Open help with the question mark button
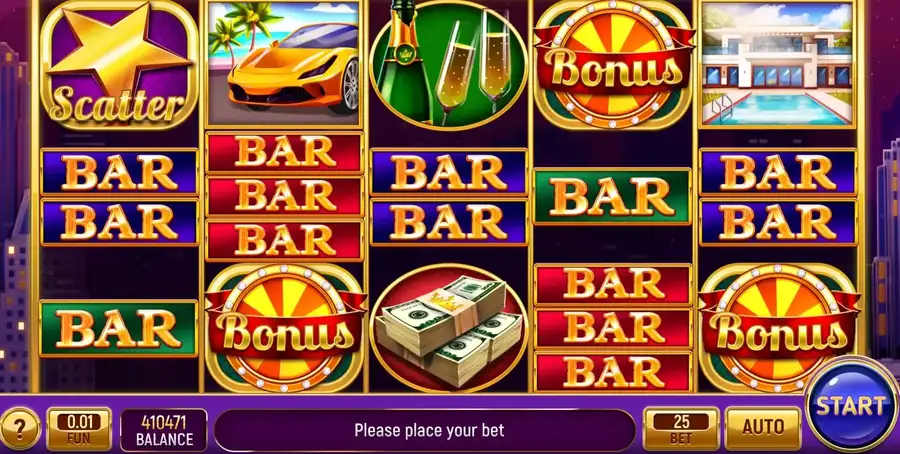 (x=20, y=428)
